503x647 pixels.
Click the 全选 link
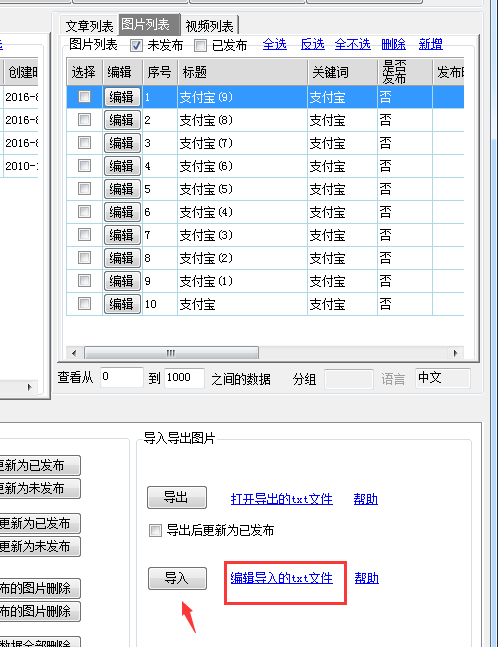(x=274, y=44)
